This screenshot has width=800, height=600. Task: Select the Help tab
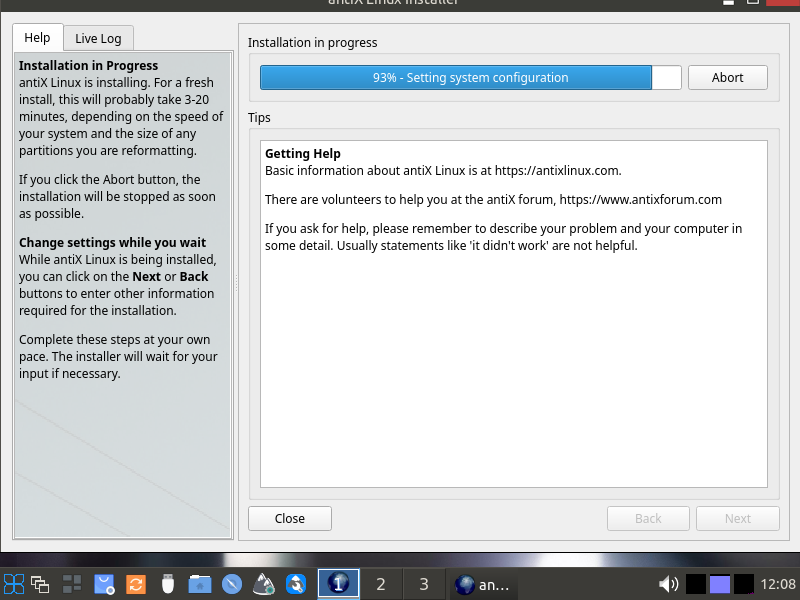coord(37,38)
